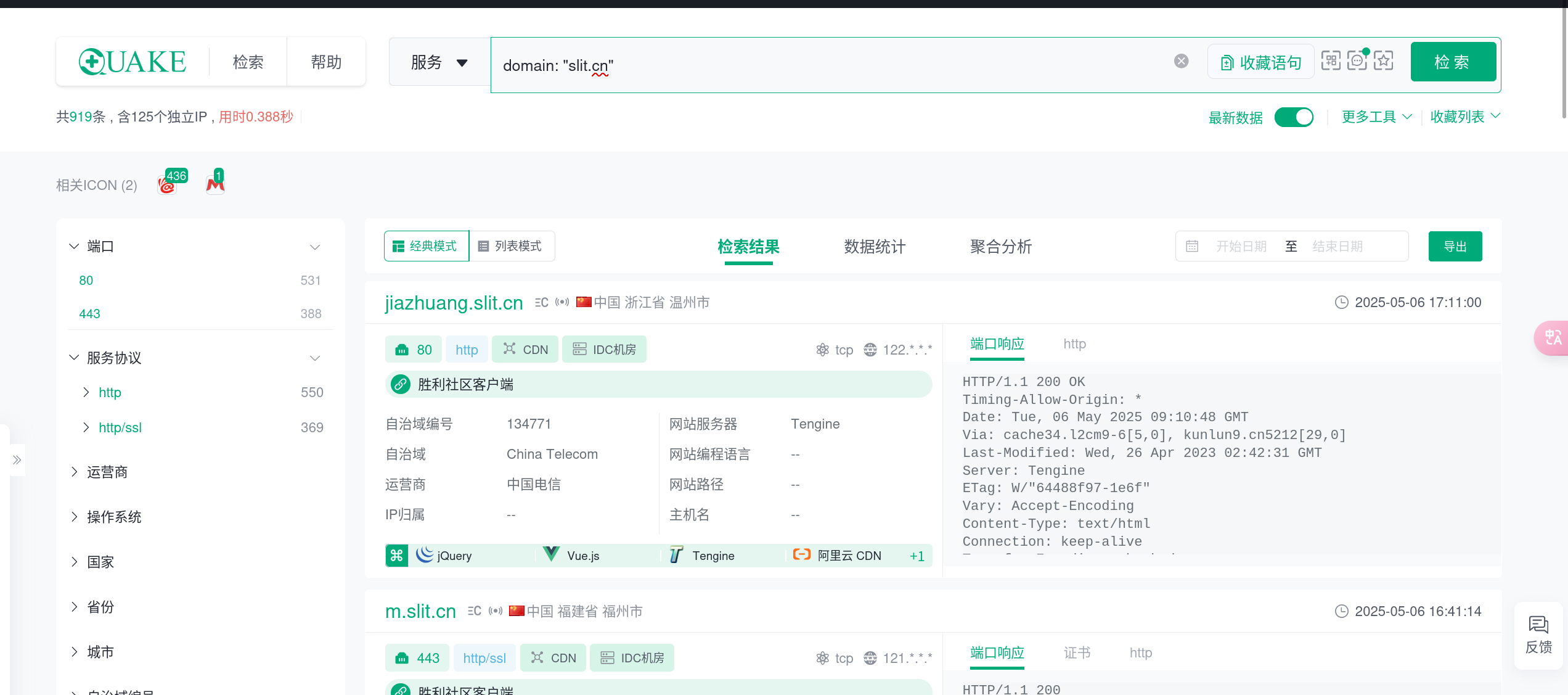Toggle the 最新数据 switch off
Viewport: 1568px width, 695px height.
click(x=1293, y=117)
